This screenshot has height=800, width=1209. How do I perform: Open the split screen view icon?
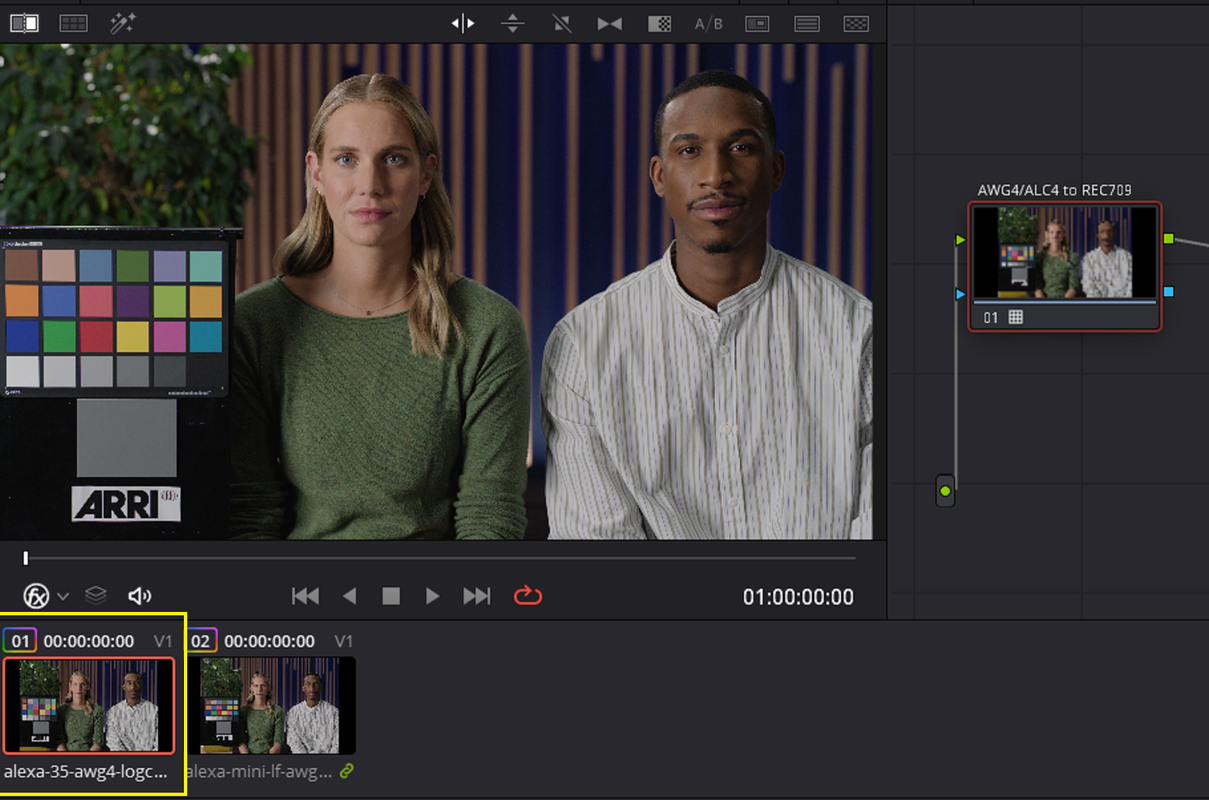pyautogui.click(x=73, y=23)
